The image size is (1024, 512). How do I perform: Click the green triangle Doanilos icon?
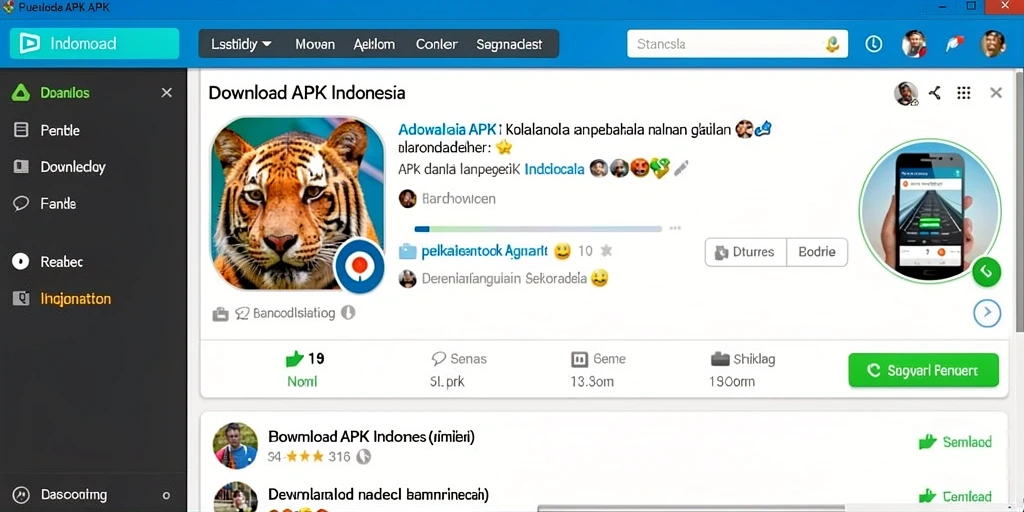21,93
